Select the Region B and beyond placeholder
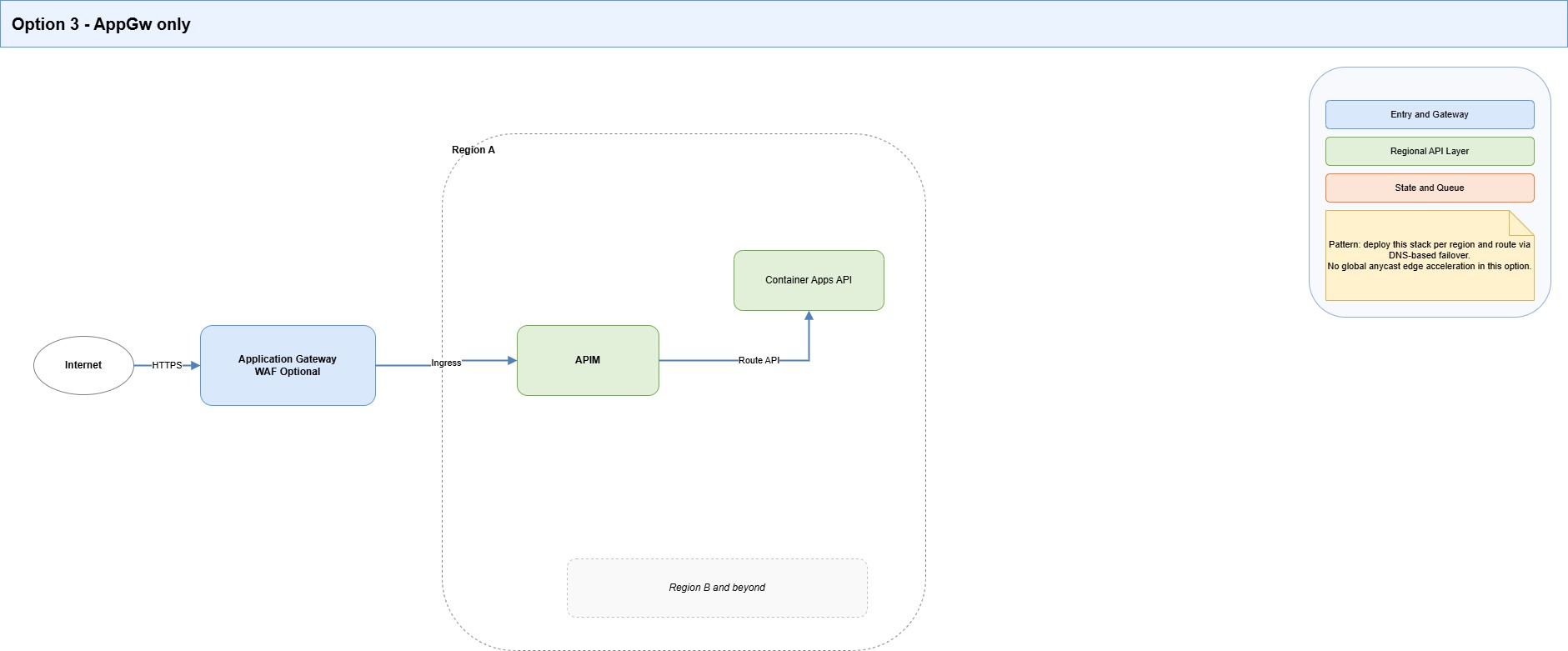The width and height of the screenshot is (1568, 651). pos(717,588)
